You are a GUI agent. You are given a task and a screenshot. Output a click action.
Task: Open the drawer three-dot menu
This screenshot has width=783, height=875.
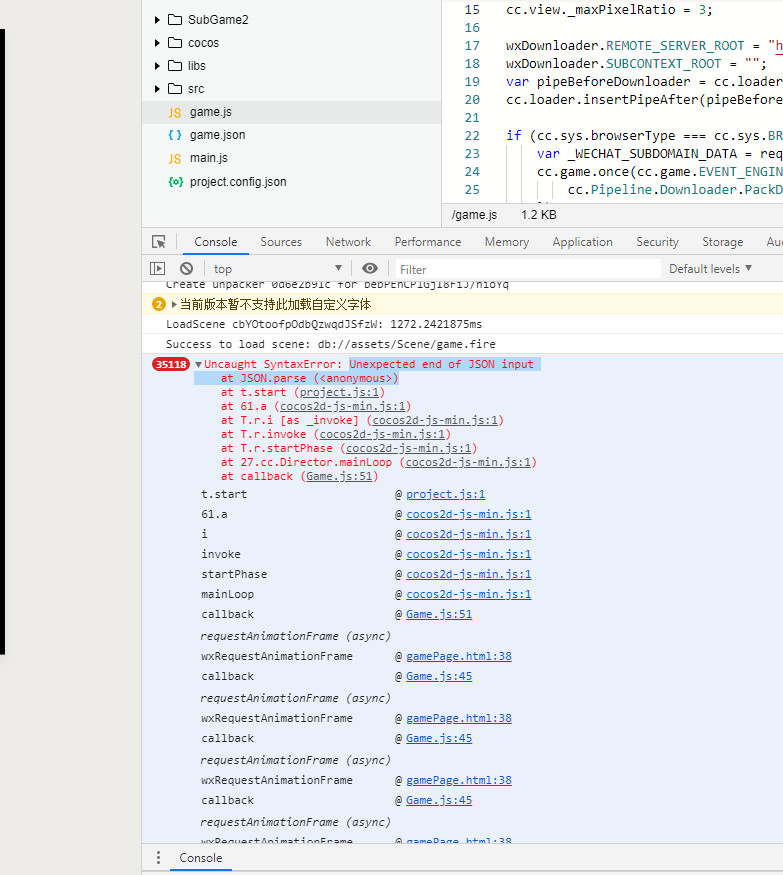pyautogui.click(x=158, y=858)
